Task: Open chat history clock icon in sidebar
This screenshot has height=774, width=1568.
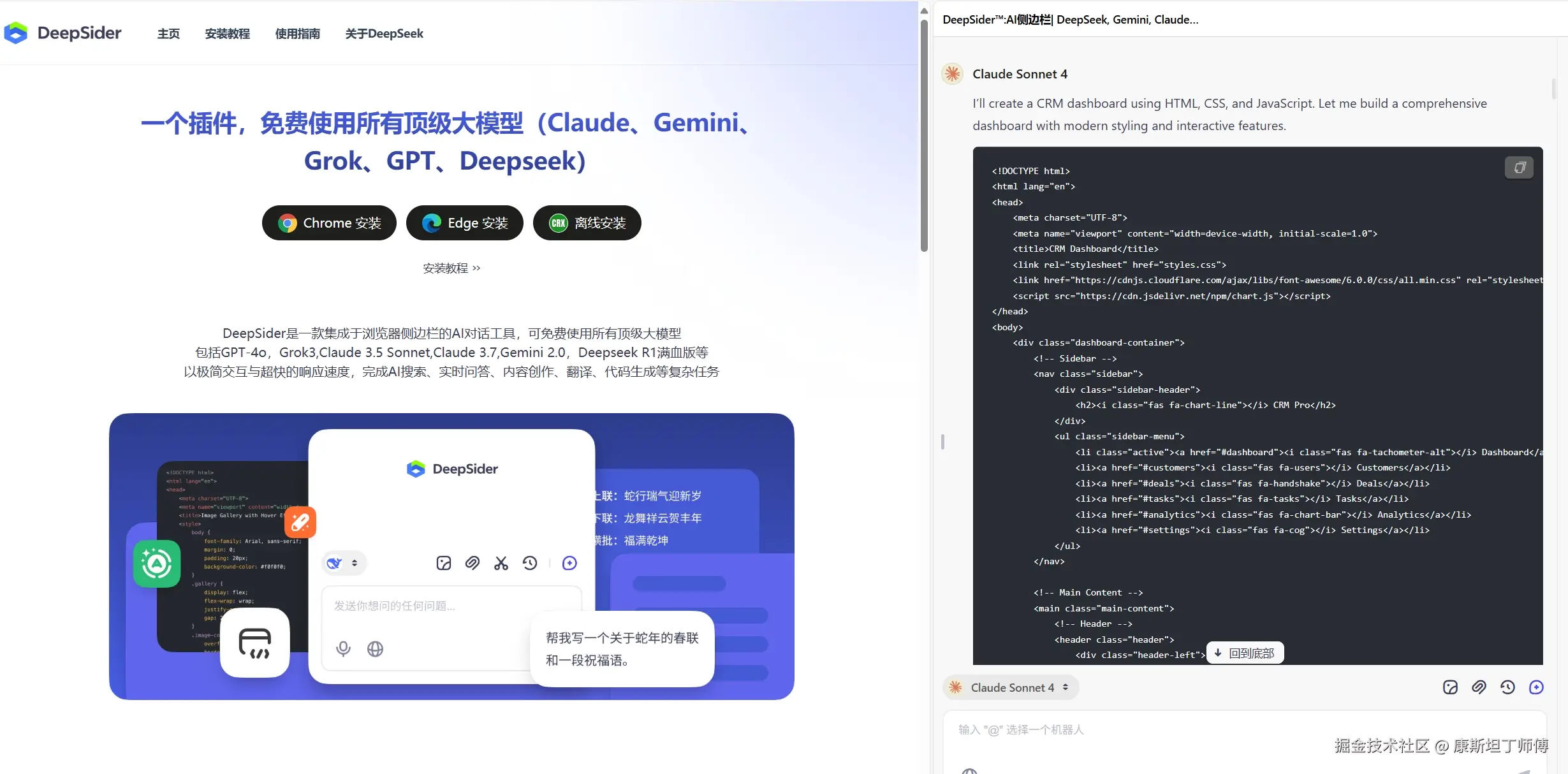Action: [1507, 687]
